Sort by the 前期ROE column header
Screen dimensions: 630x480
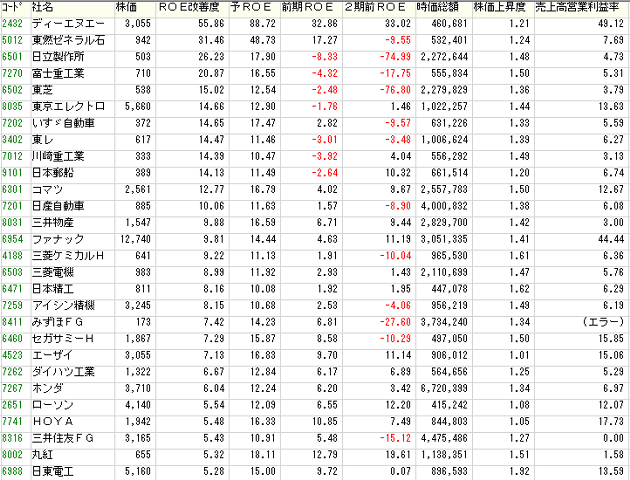(308, 7)
